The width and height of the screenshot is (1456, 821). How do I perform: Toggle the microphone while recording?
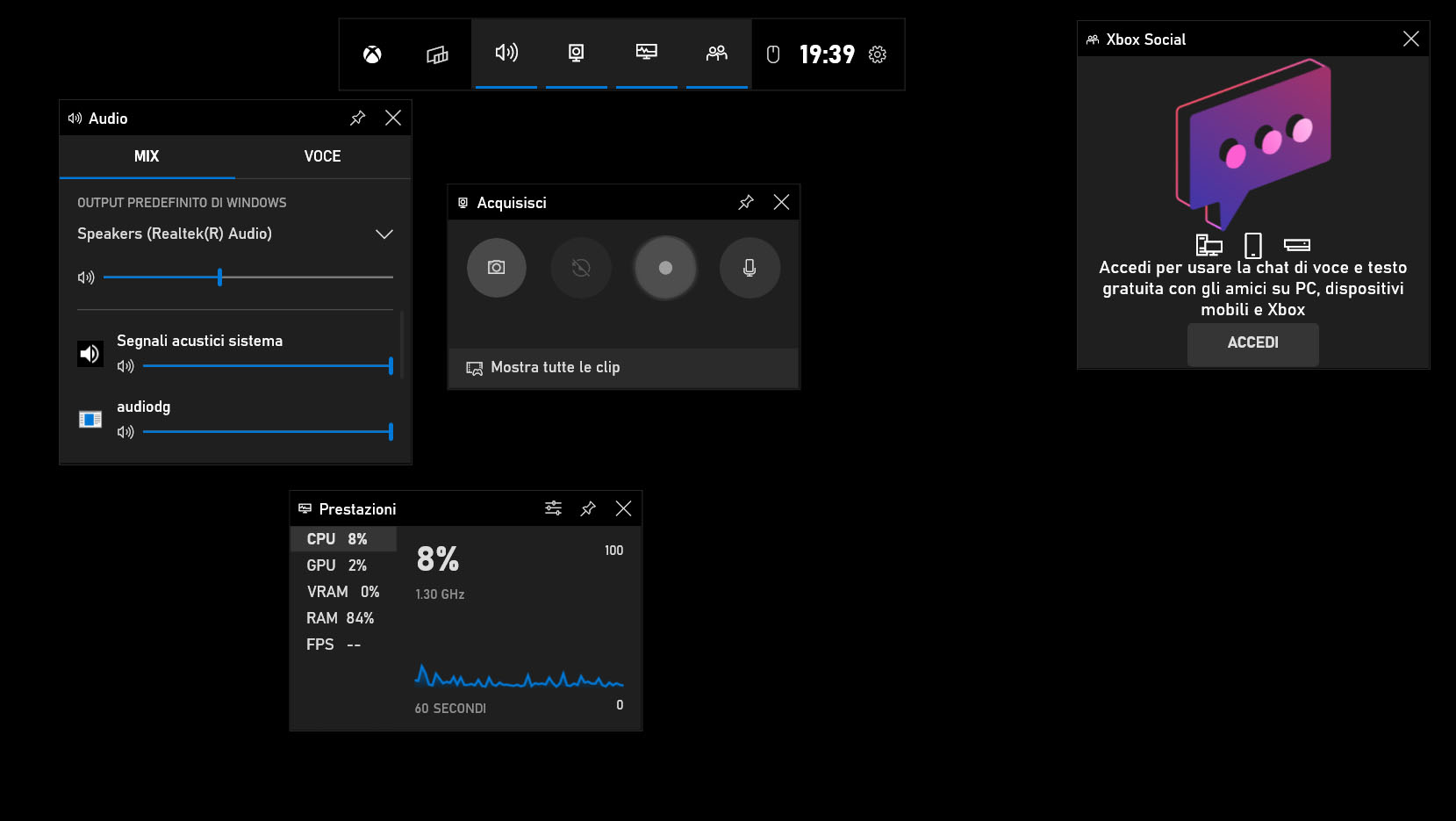pyautogui.click(x=750, y=268)
